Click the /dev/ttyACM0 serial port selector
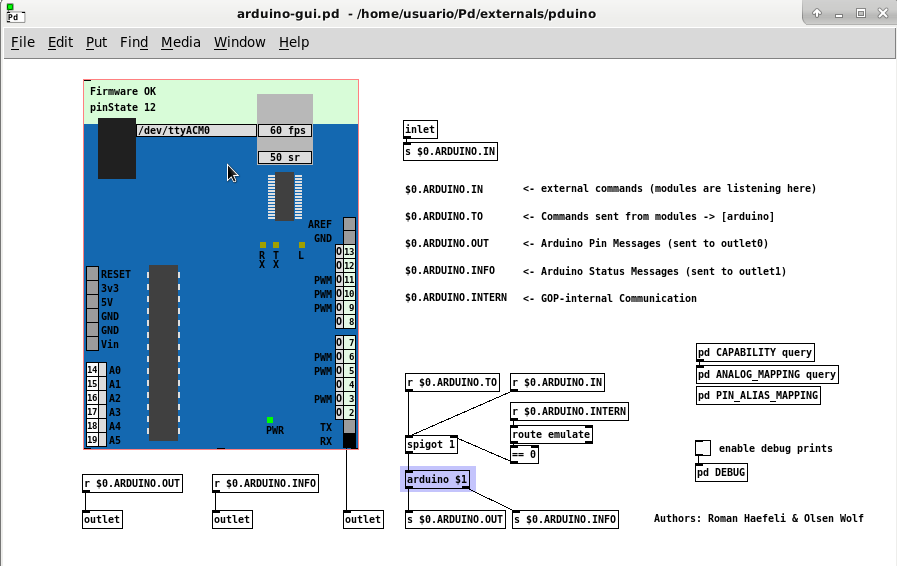 tap(196, 130)
